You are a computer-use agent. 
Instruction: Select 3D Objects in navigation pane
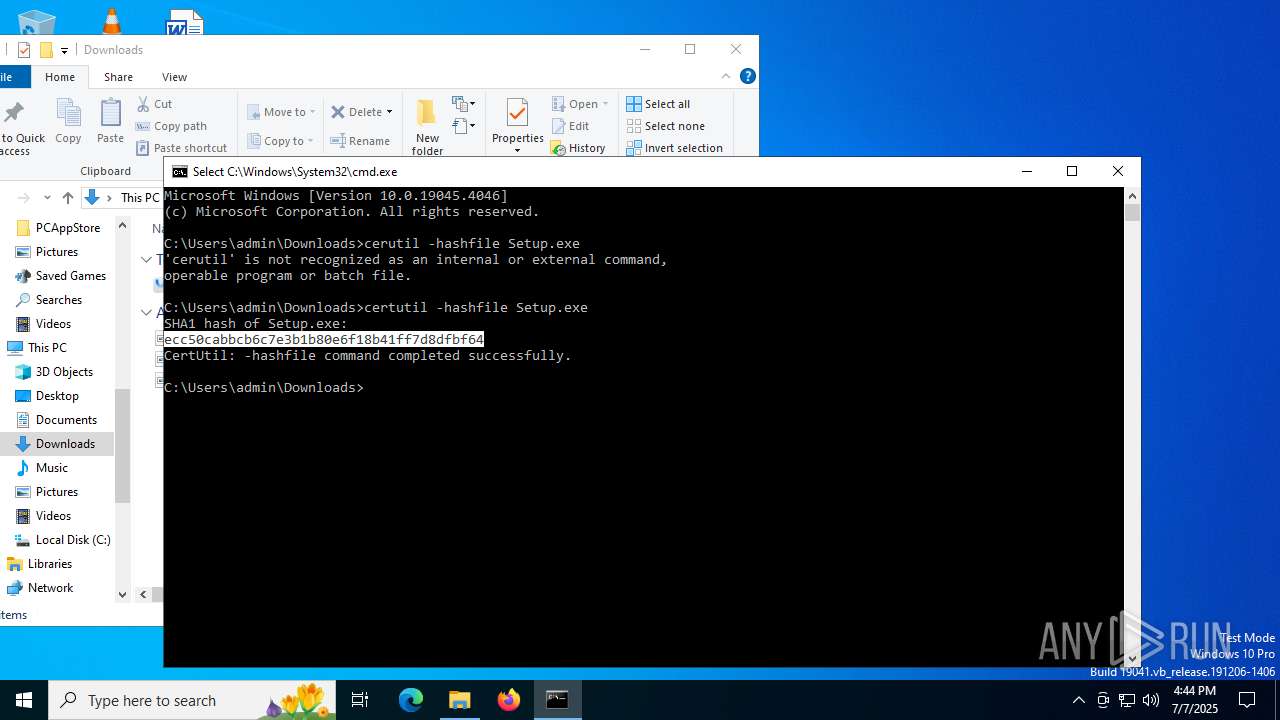(64, 372)
